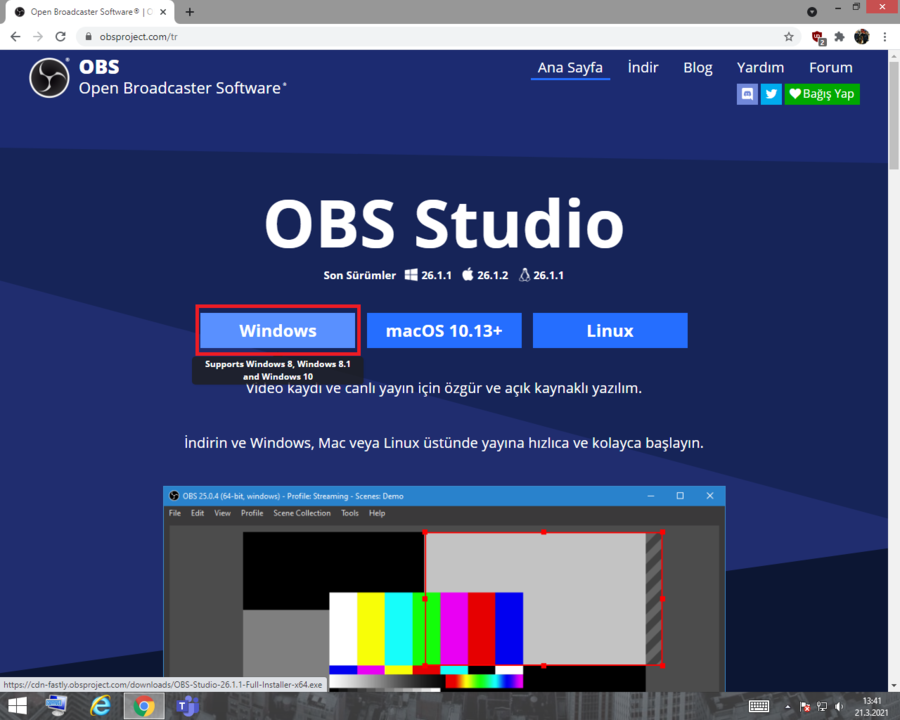Show hidden tray icons arrow
Image resolution: width=900 pixels, height=720 pixels.
[x=787, y=707]
